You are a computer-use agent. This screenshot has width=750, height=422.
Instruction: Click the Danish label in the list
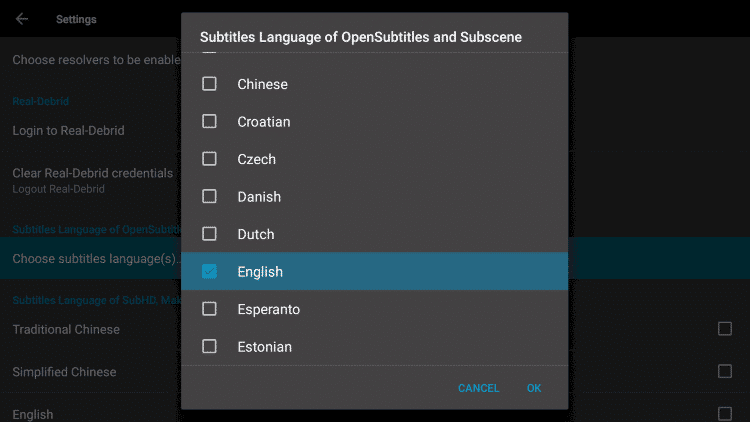click(x=259, y=197)
